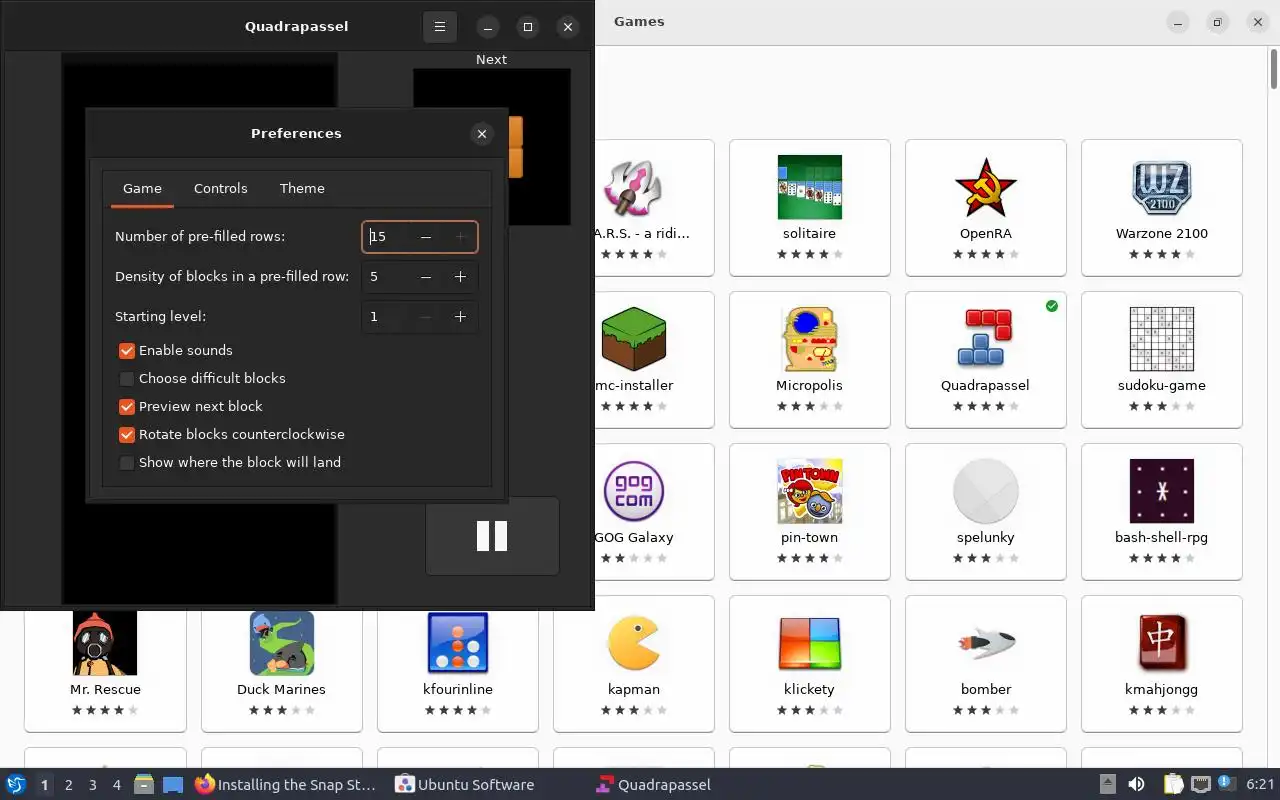Decrease the starting level
Image resolution: width=1280 pixels, height=800 pixels.
(426, 317)
